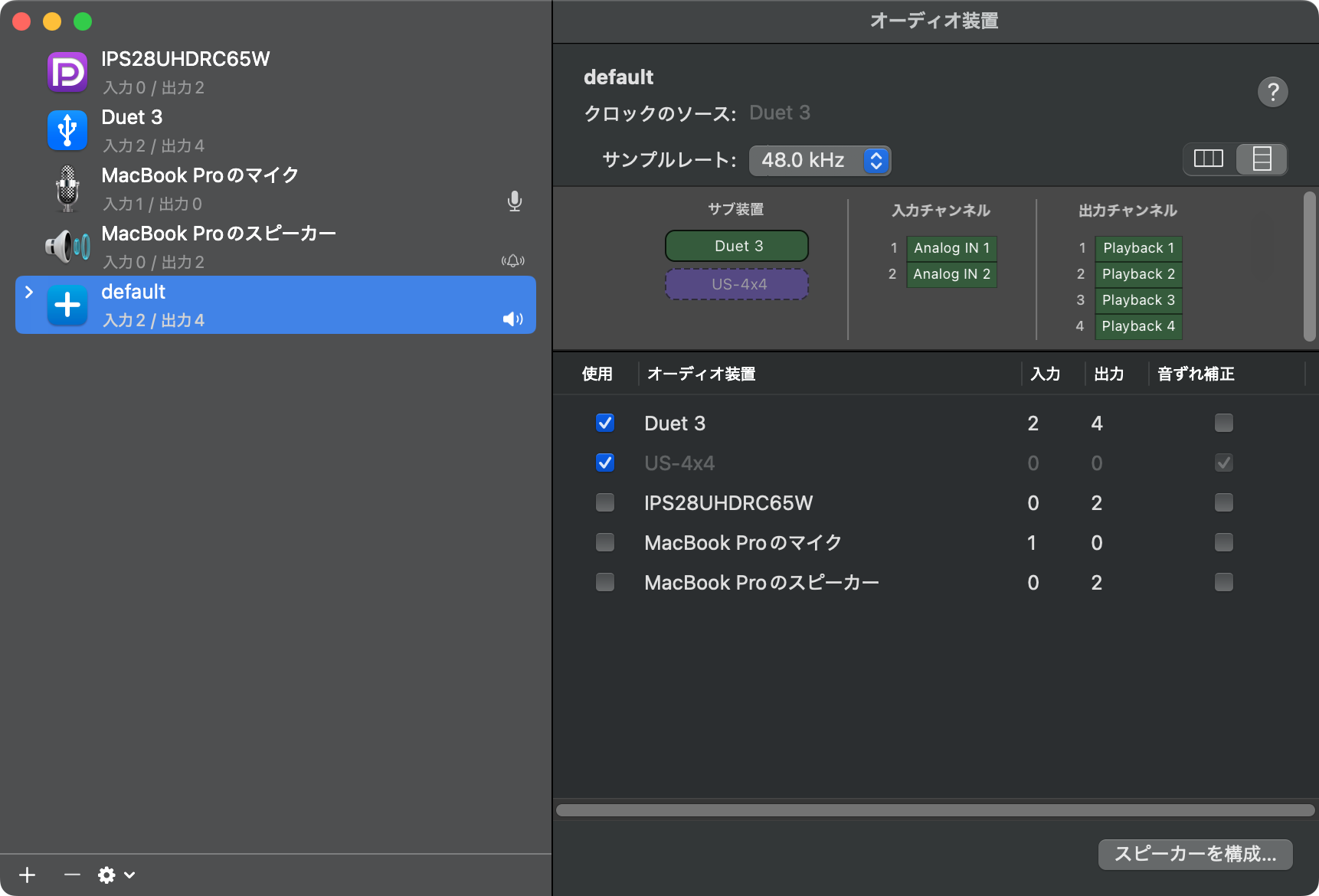This screenshot has height=896, width=1319.
Task: Click the オーディオ装置 column header
Action: tap(701, 374)
